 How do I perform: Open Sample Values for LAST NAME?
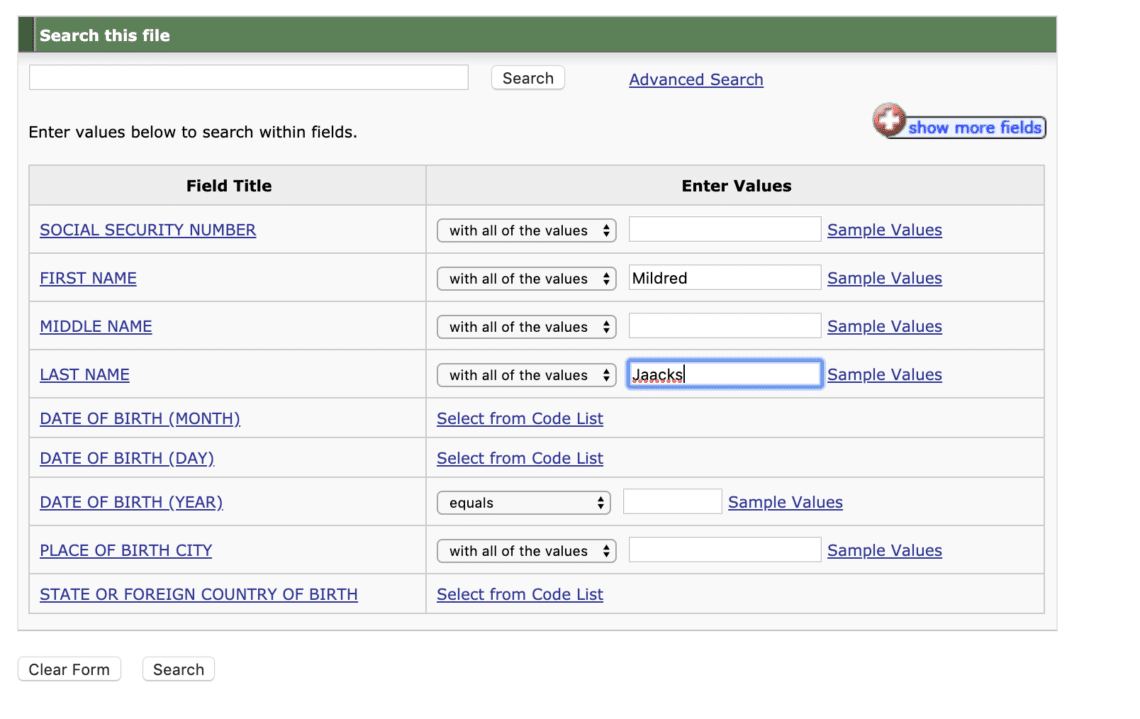pyautogui.click(x=884, y=374)
